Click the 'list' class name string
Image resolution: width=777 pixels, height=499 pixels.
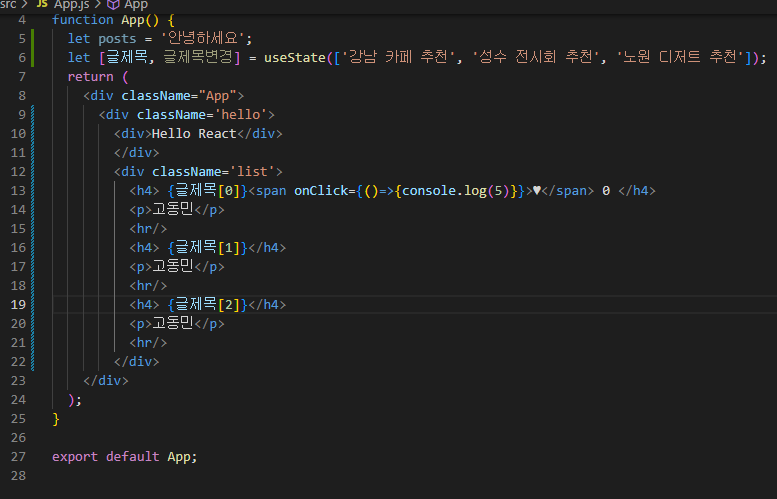click(x=252, y=171)
